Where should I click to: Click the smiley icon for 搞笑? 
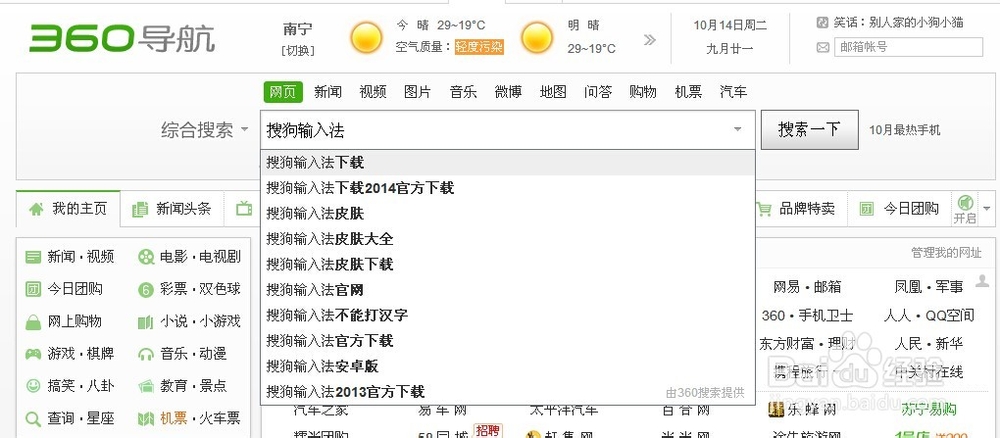coord(33,386)
